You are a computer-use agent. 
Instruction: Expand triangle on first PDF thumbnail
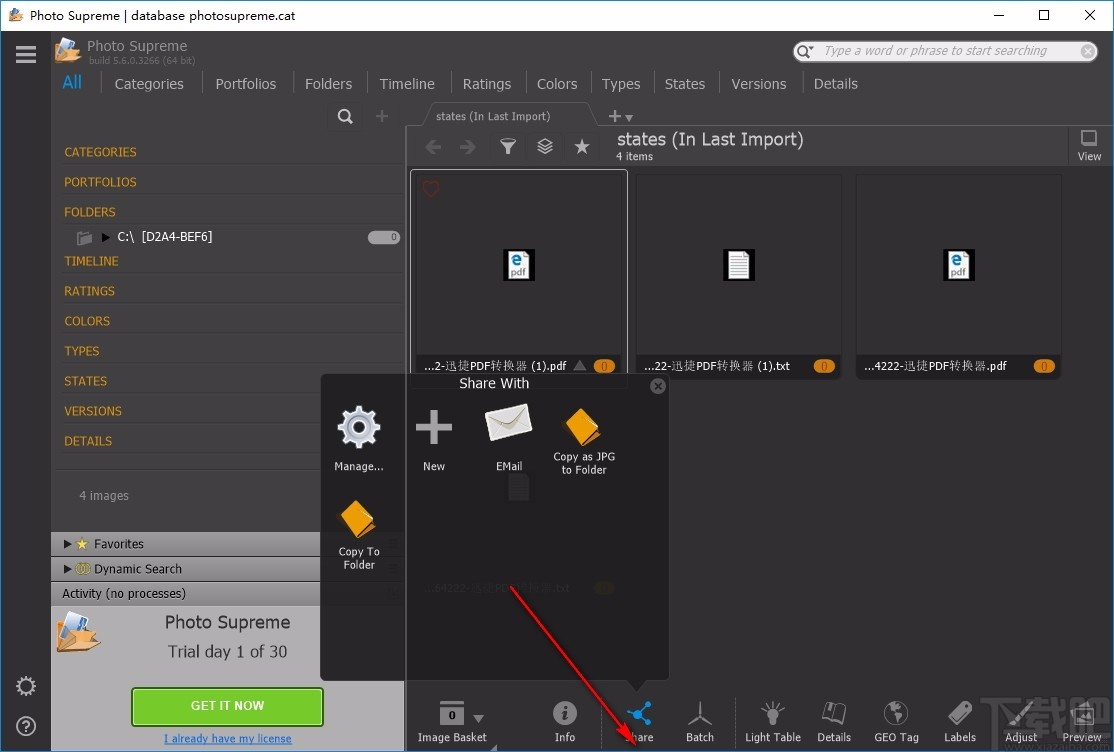pyautogui.click(x=580, y=365)
